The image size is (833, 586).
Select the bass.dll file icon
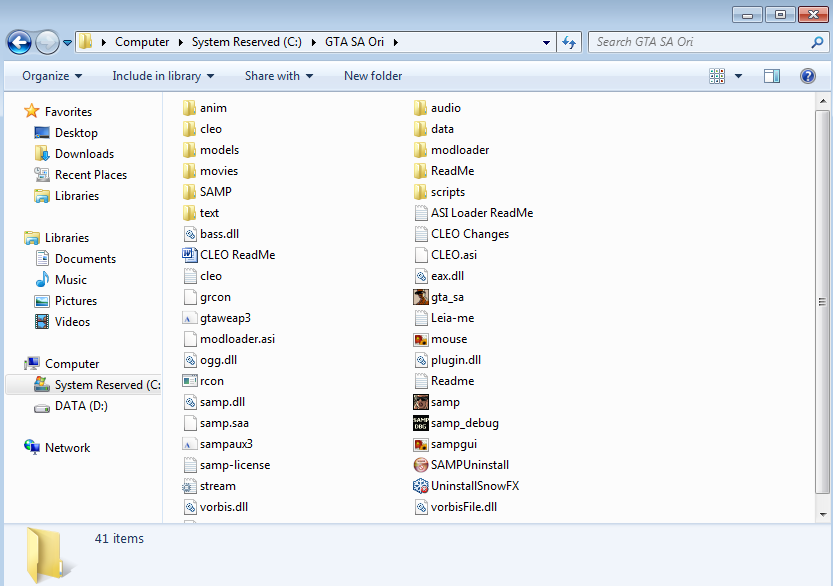tap(190, 234)
